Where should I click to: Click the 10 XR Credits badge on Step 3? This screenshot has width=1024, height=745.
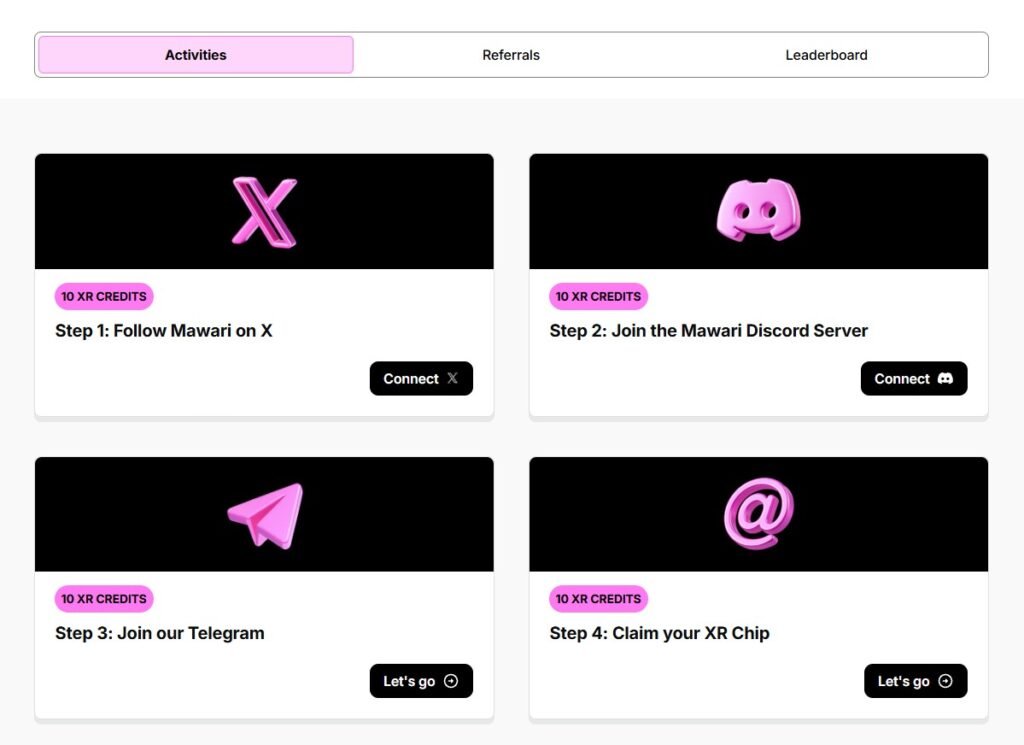[x=104, y=599]
